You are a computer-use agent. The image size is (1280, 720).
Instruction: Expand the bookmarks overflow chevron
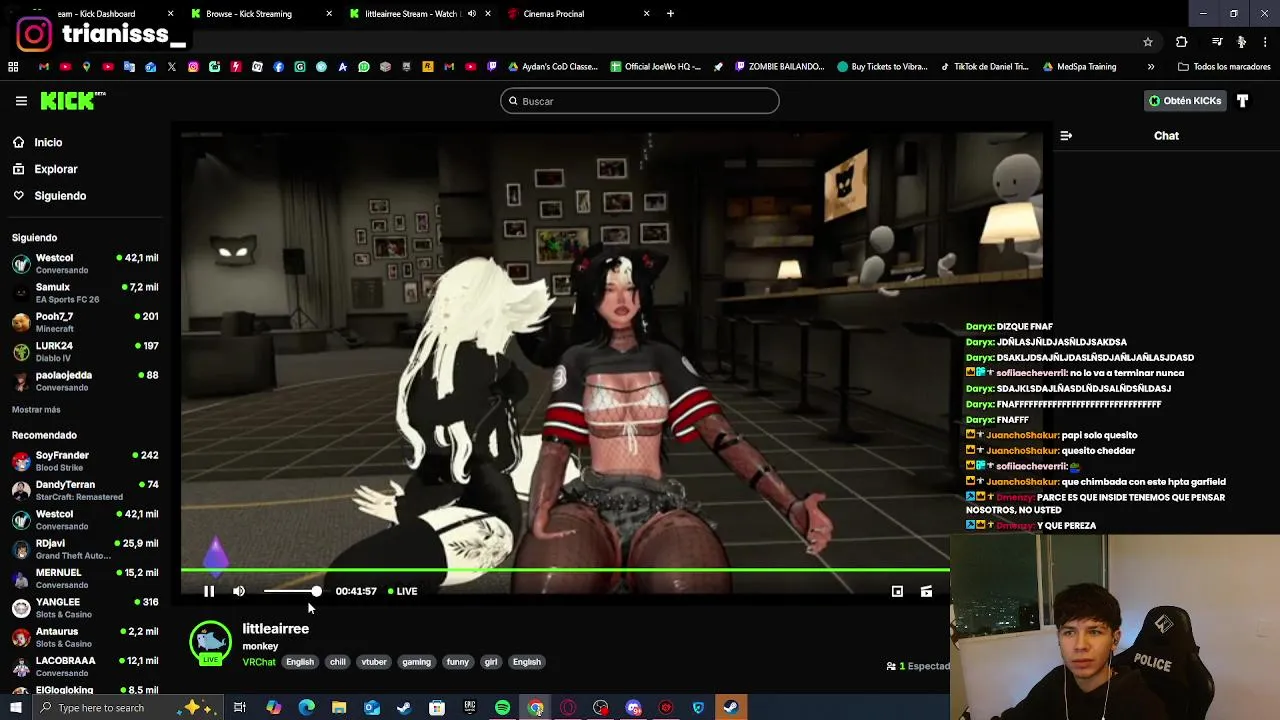(1151, 67)
